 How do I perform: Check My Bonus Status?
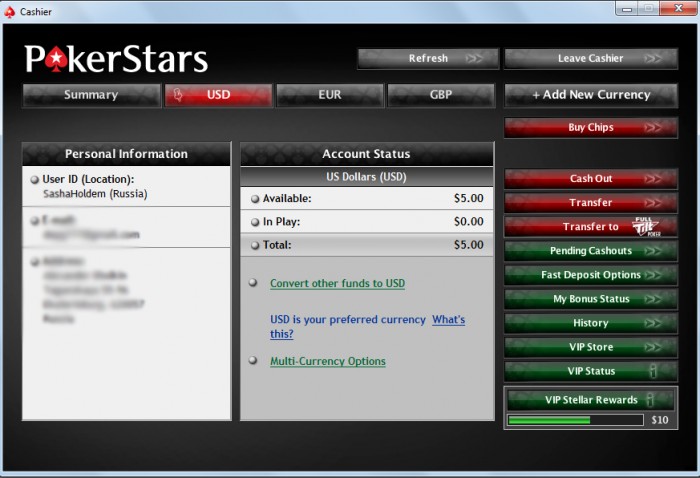tap(591, 299)
